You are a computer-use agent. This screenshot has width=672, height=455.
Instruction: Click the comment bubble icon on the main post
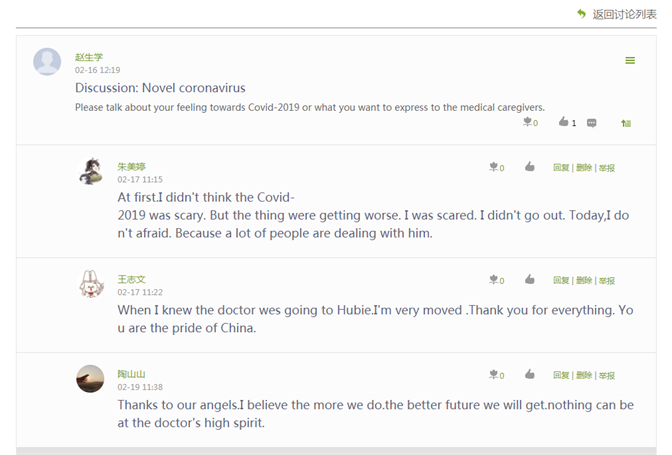(x=592, y=123)
